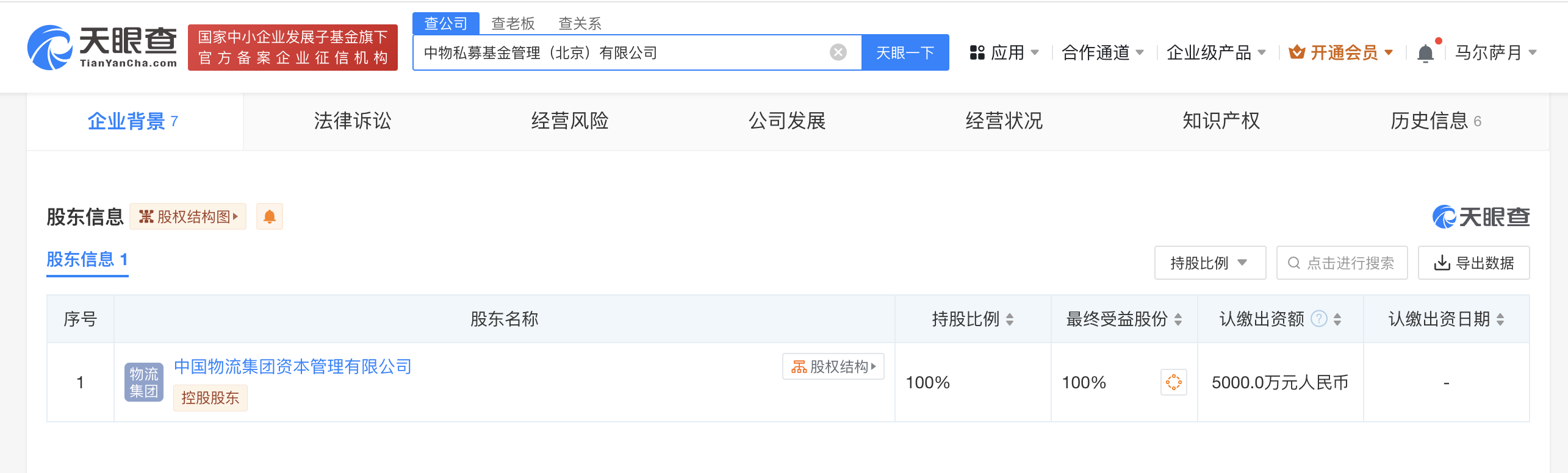Sort by 认缴出资日期 column

coord(1500,319)
